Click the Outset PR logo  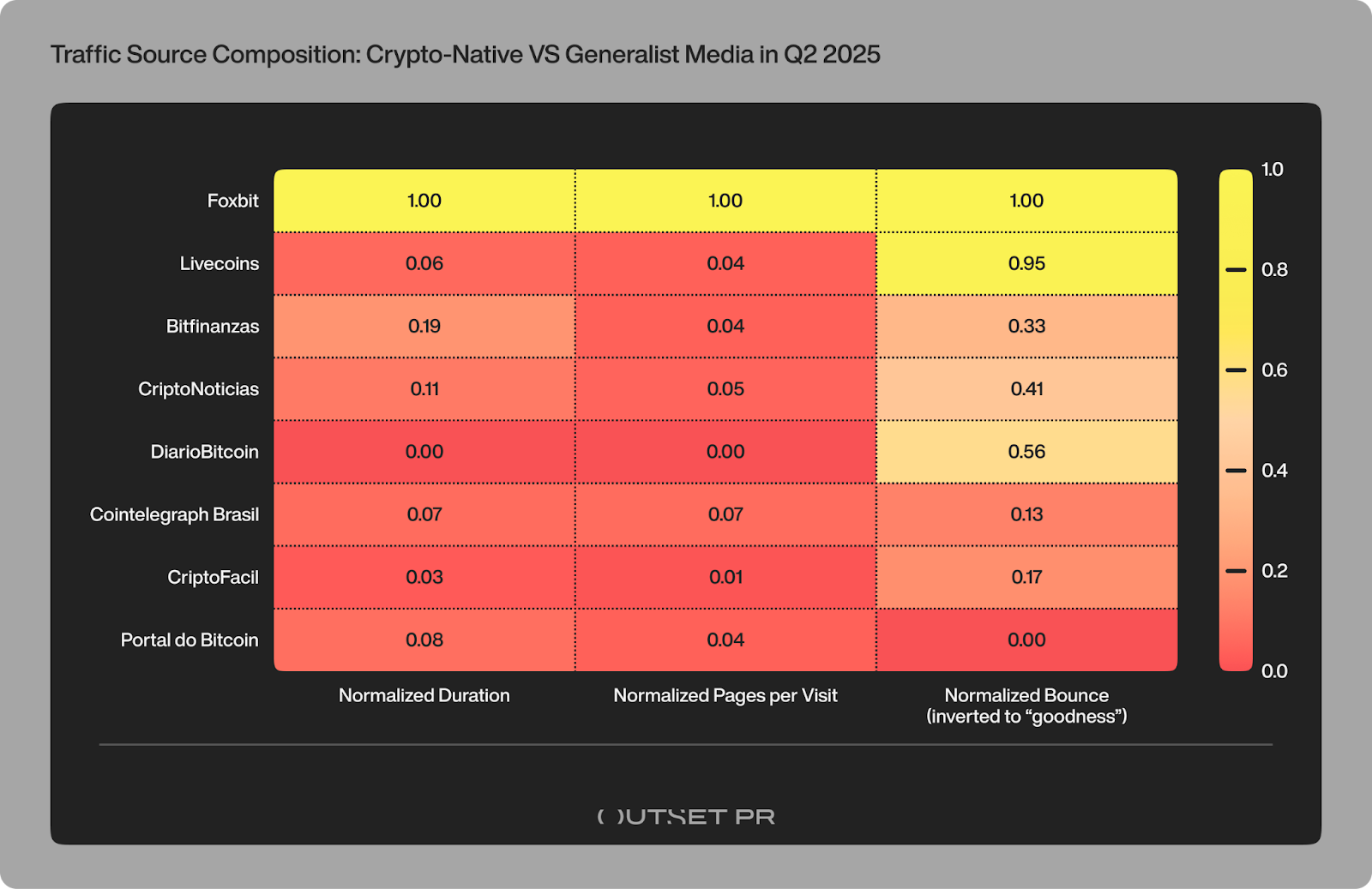pos(686,816)
